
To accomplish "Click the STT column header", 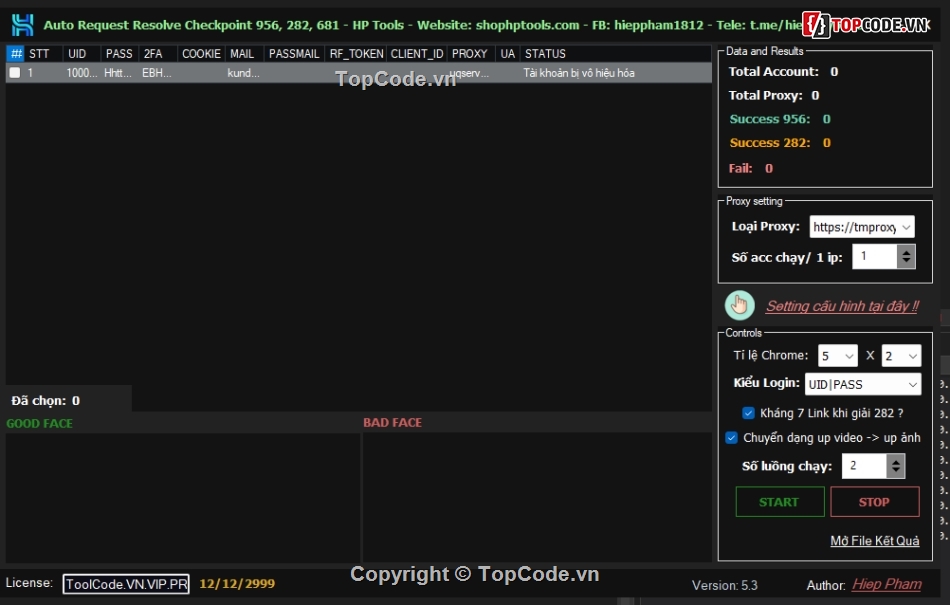I will coord(44,53).
